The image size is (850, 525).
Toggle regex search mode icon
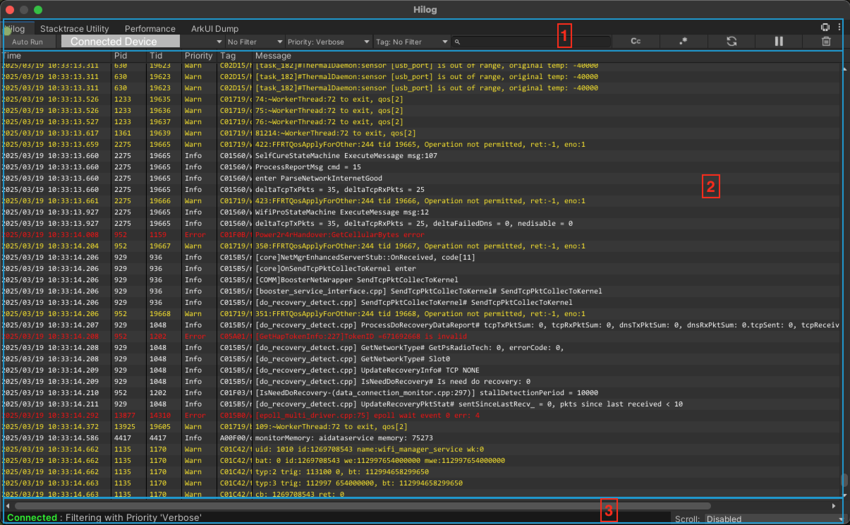tap(683, 42)
